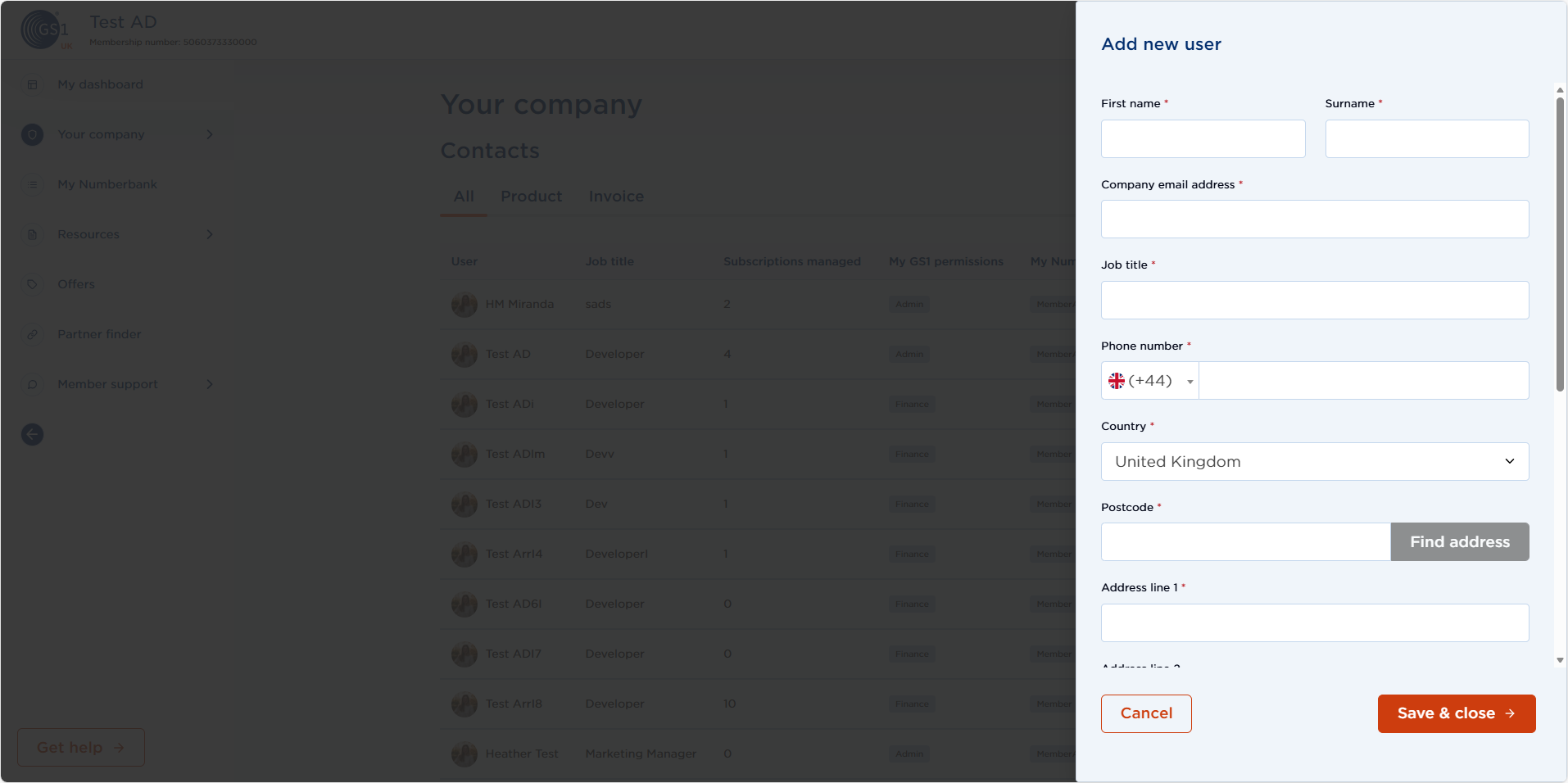This screenshot has height=783, width=1568.
Task: Open the phone country code dropdown
Action: point(1150,381)
